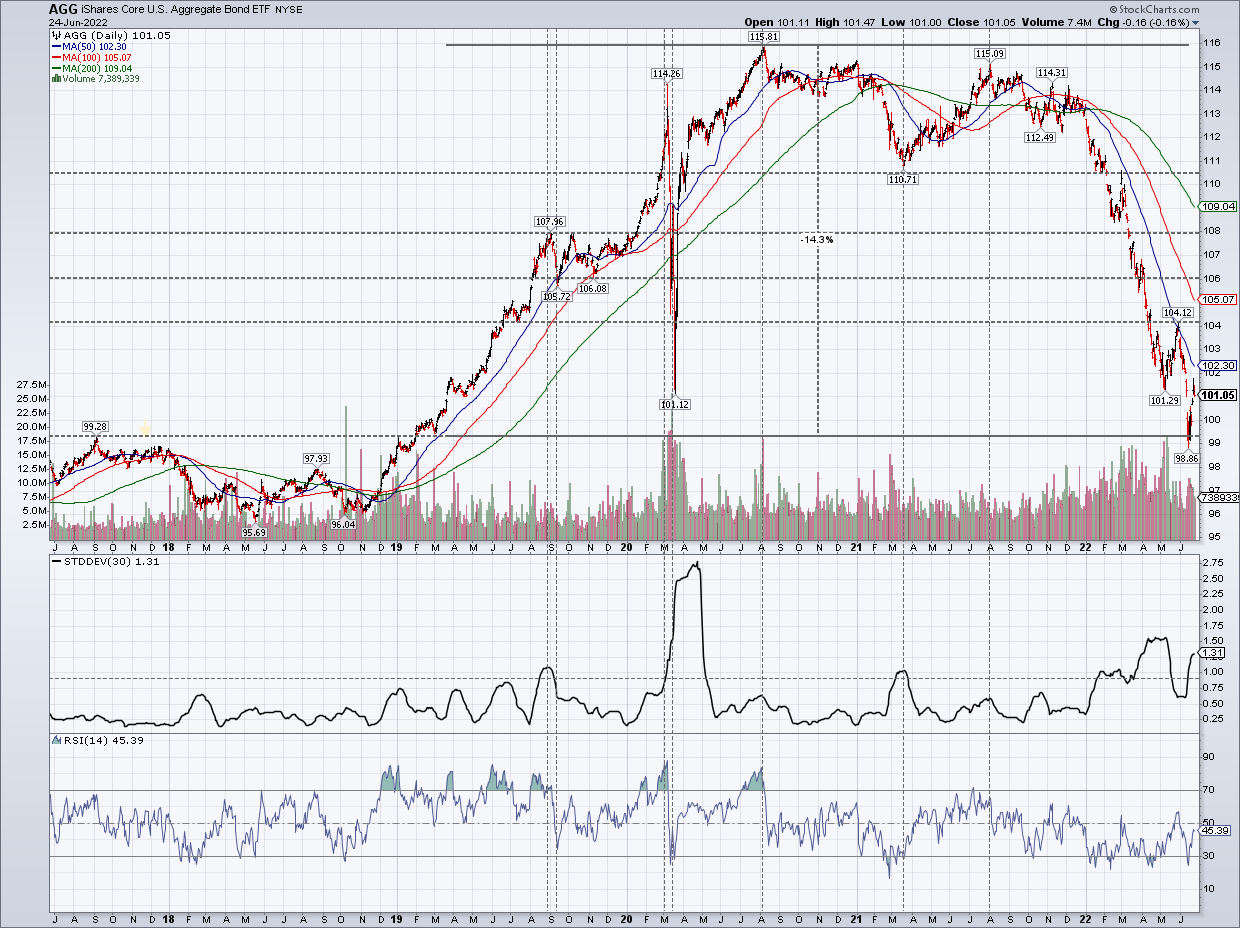
Task: Click the 99.28 price annotation
Action: point(96,428)
